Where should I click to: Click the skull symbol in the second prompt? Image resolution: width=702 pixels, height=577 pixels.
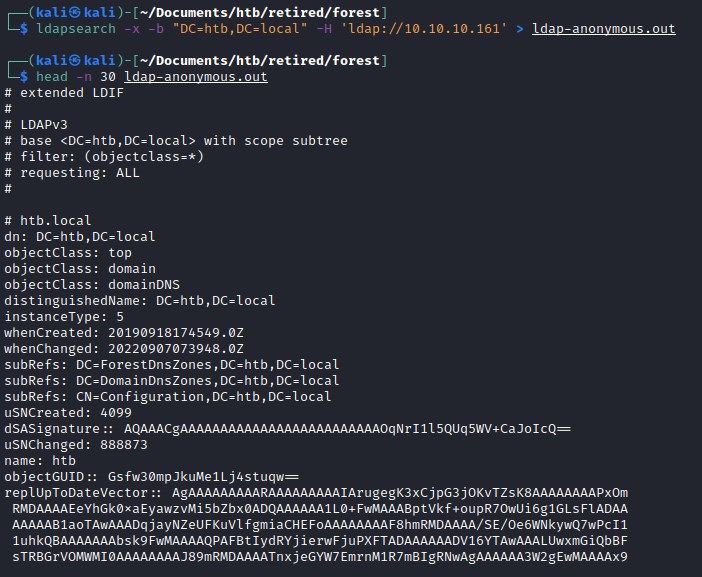coord(63,61)
